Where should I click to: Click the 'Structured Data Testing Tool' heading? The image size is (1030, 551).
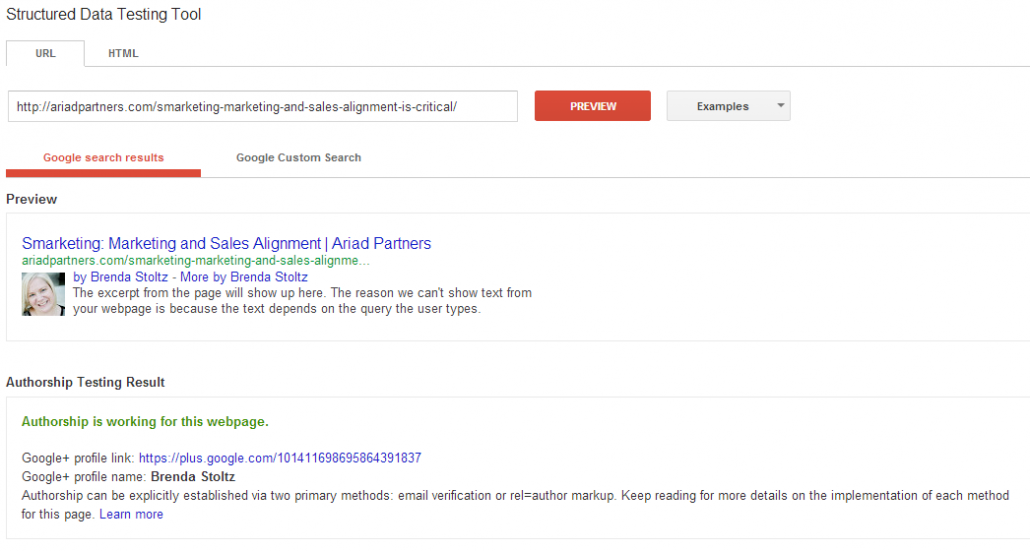coord(104,14)
